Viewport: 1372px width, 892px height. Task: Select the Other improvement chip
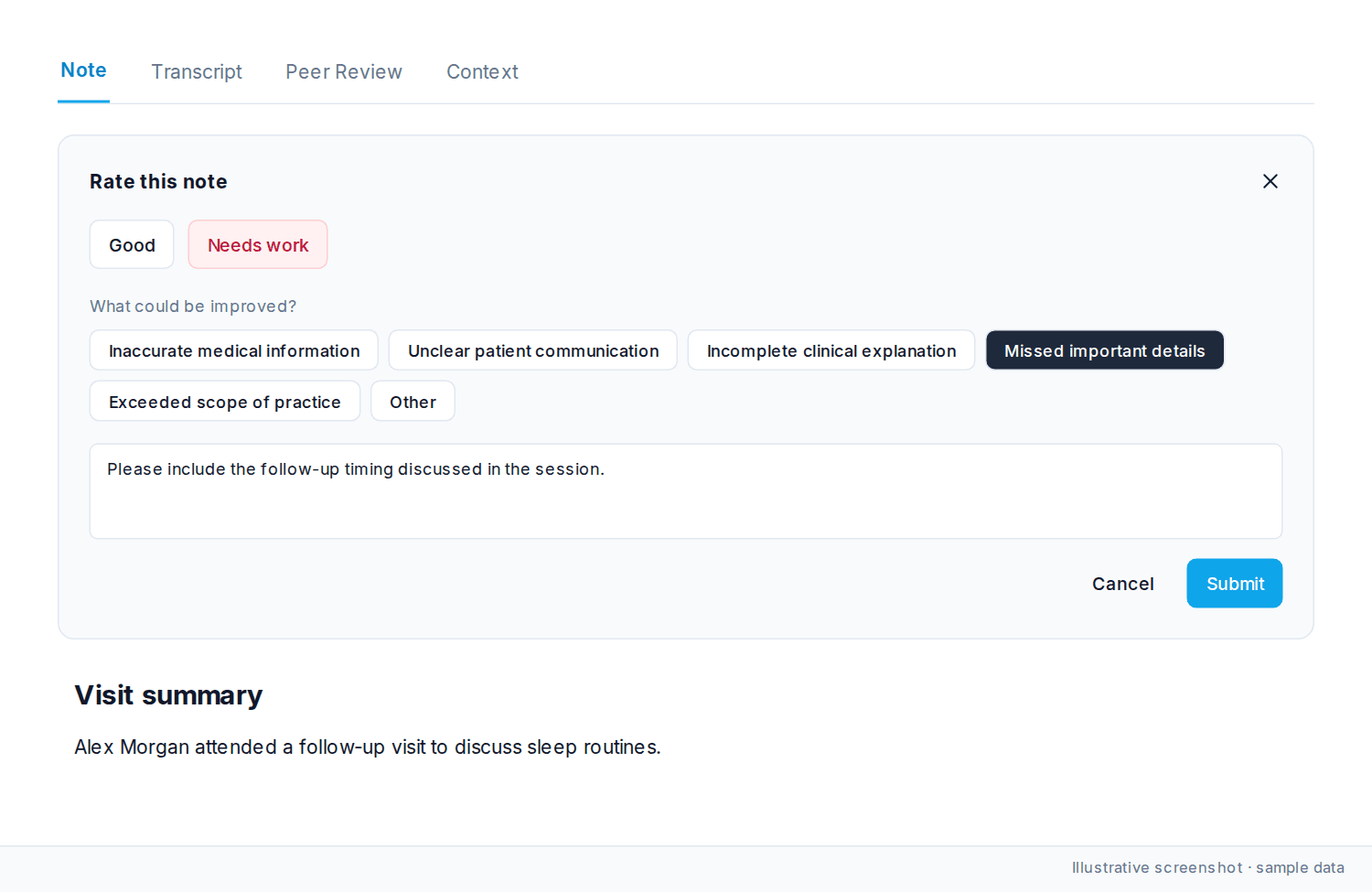413,402
